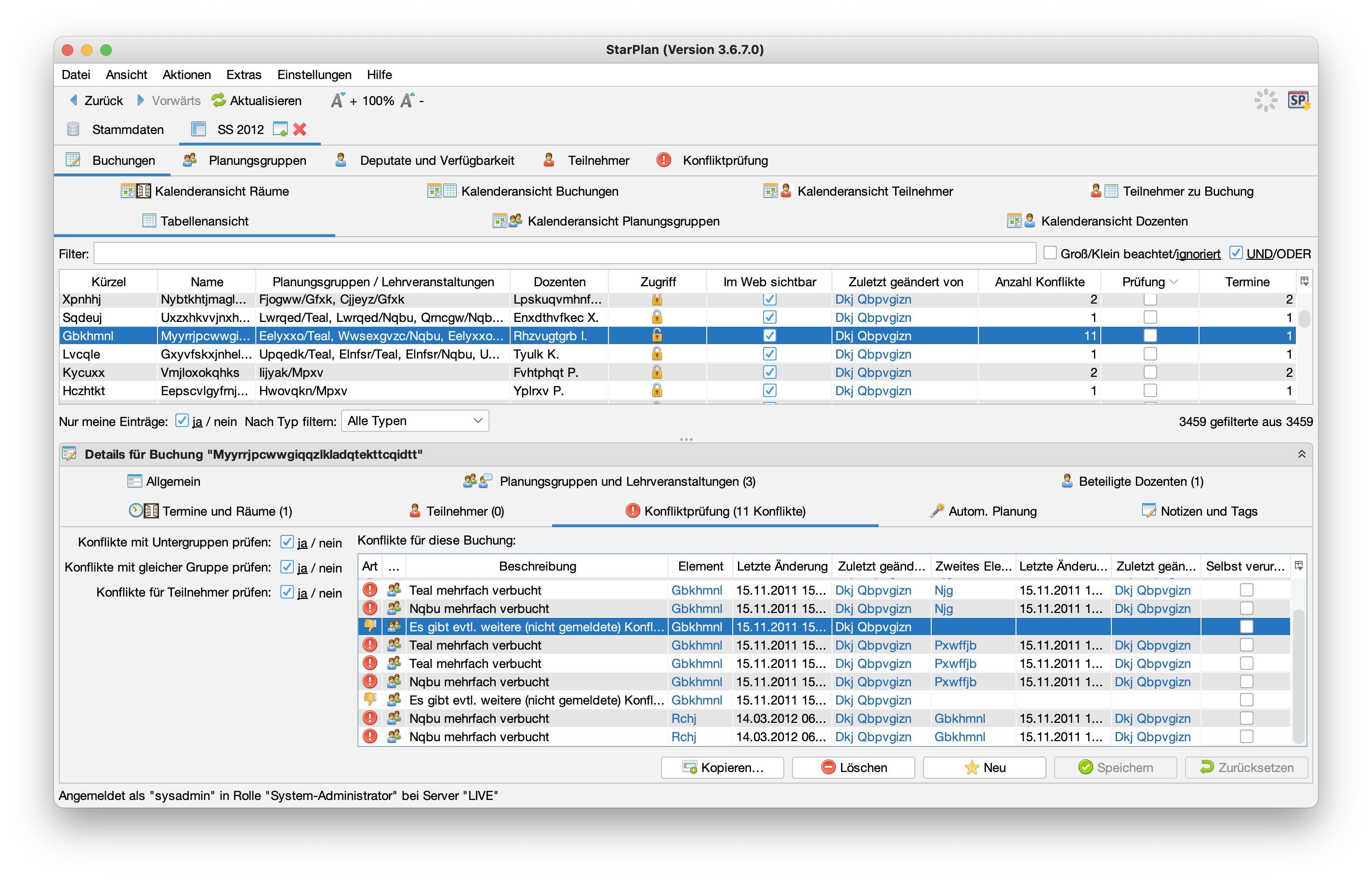1372x879 pixels.
Task: Click the StarPlan SP logo icon
Action: 1298,100
